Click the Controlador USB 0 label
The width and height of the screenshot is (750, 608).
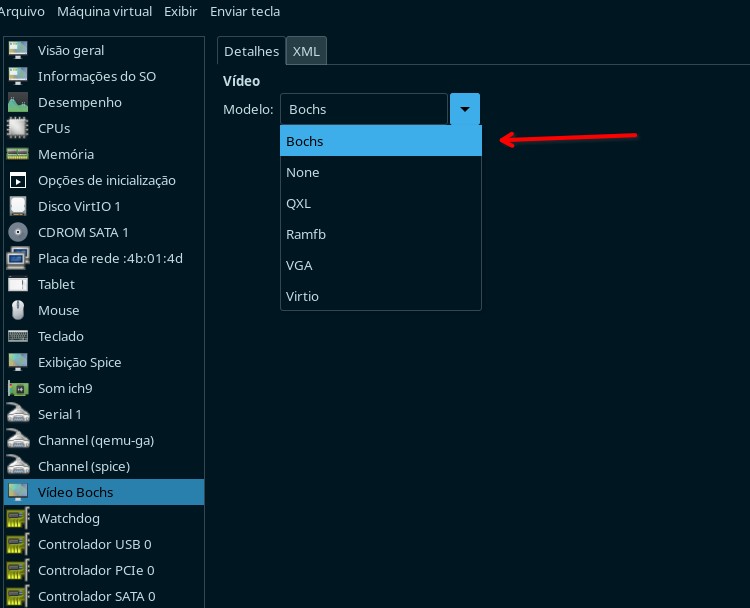point(95,544)
